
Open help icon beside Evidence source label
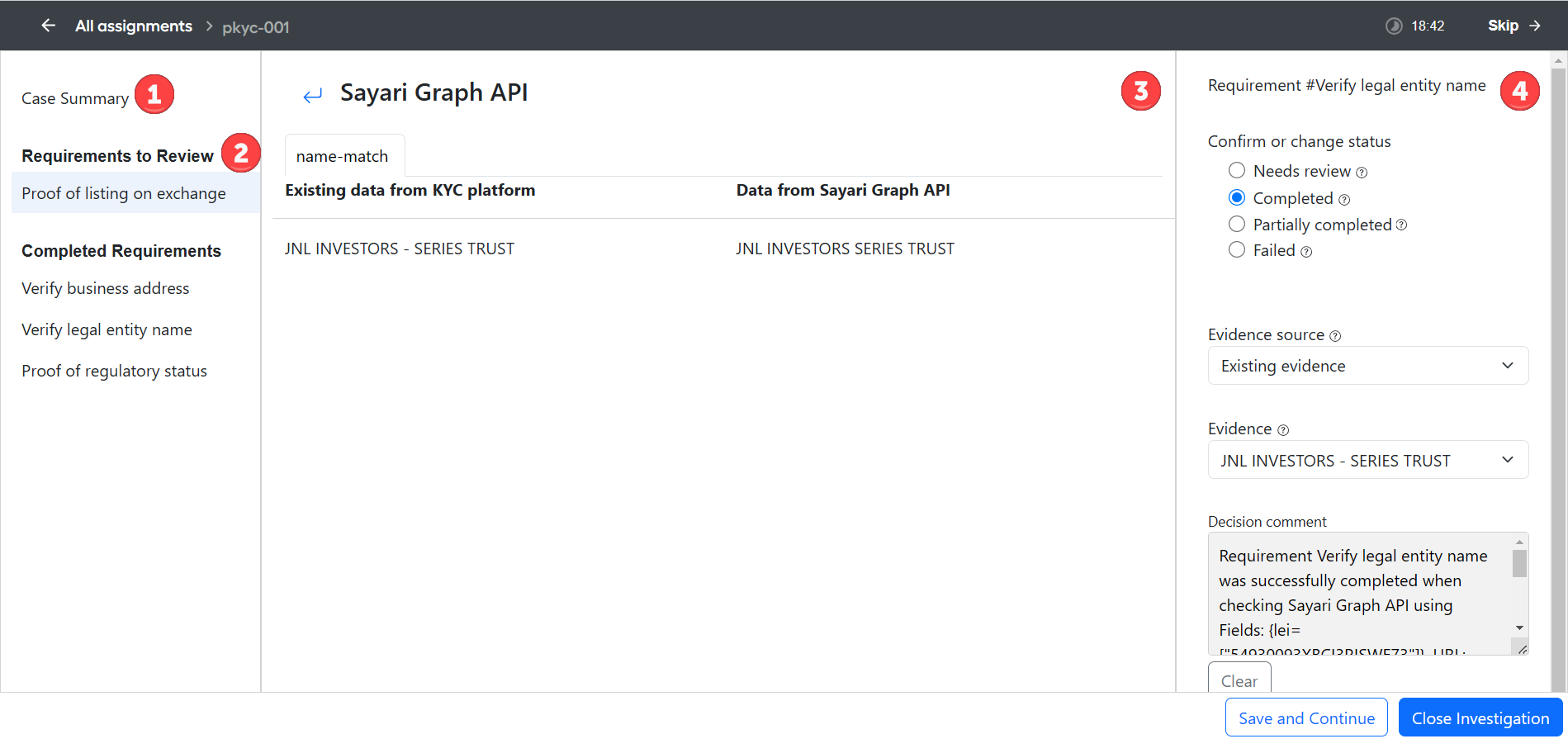(1335, 336)
